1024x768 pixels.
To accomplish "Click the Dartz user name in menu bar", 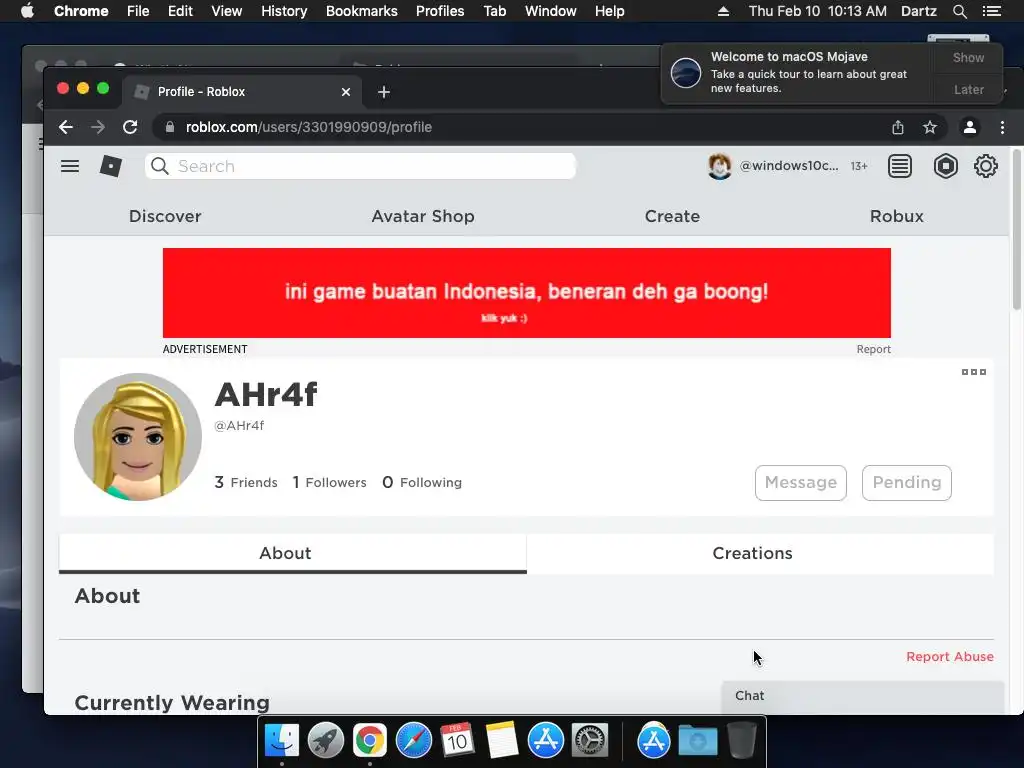I will [918, 11].
